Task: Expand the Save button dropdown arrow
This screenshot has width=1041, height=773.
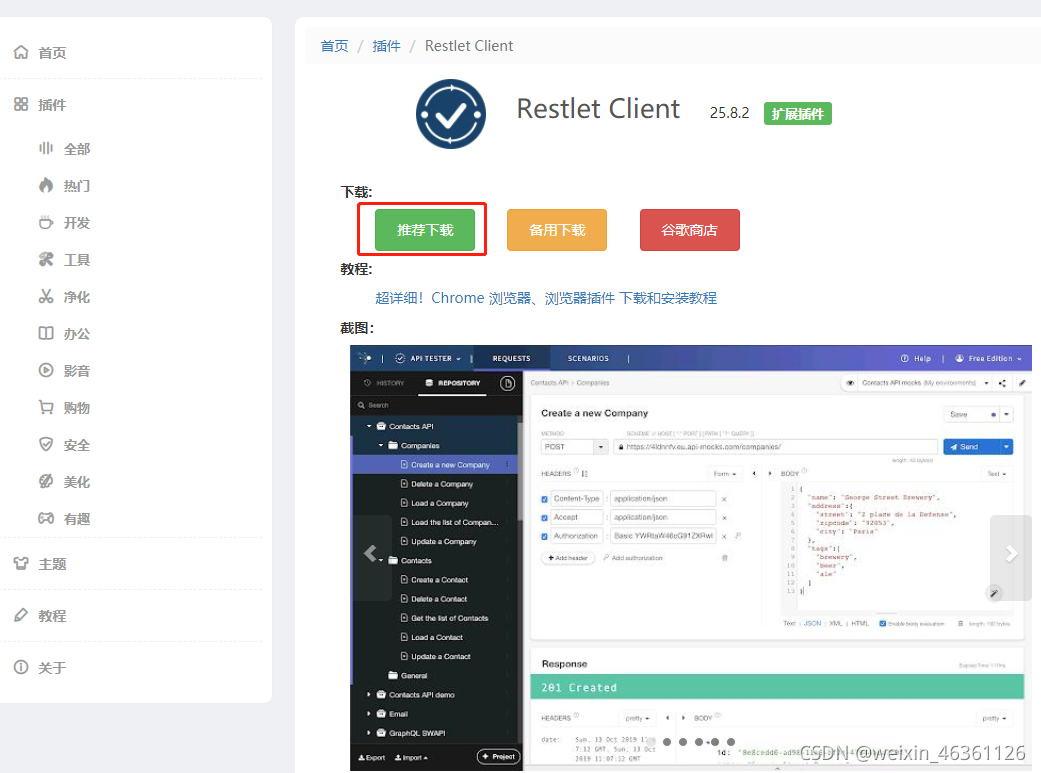Action: tap(1004, 415)
